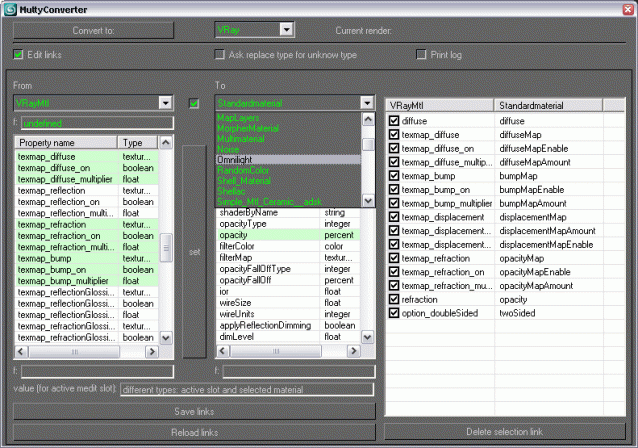Screen dimensions: 638x448
Task: Uncheck the texmap_refraction link checkbox
Action: pos(393,258)
